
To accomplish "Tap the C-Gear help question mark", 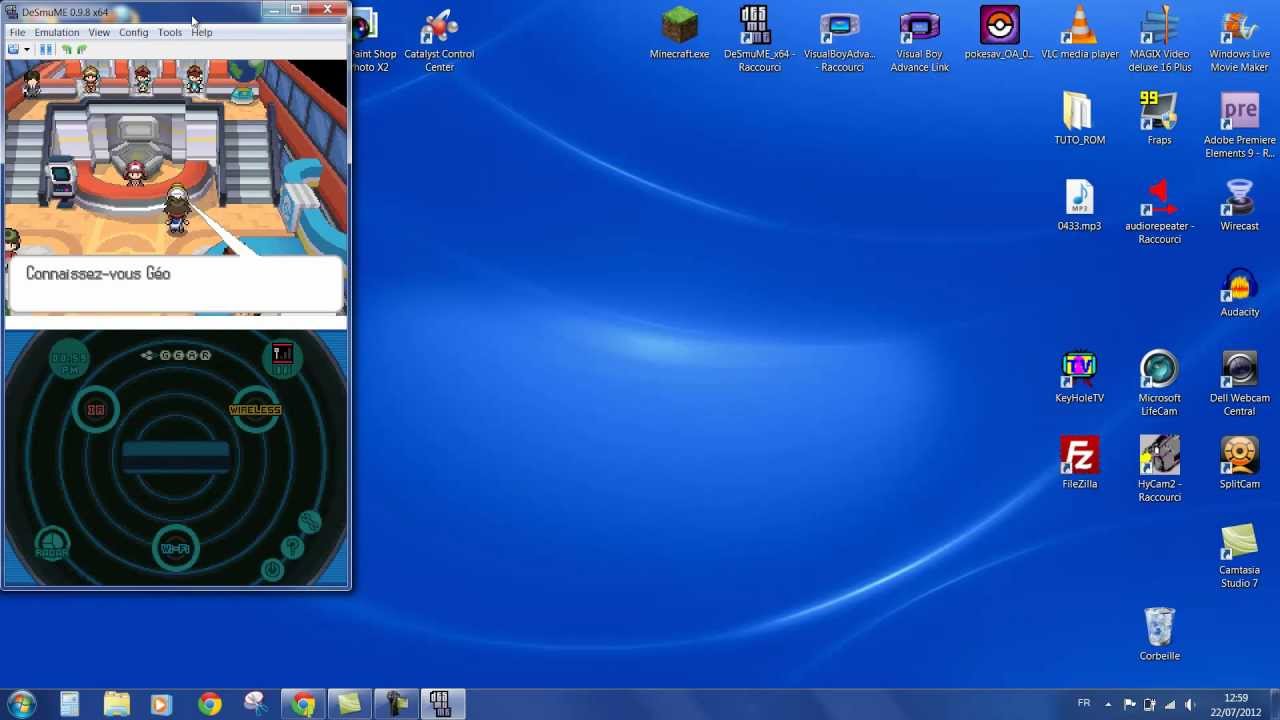I will 291,547.
